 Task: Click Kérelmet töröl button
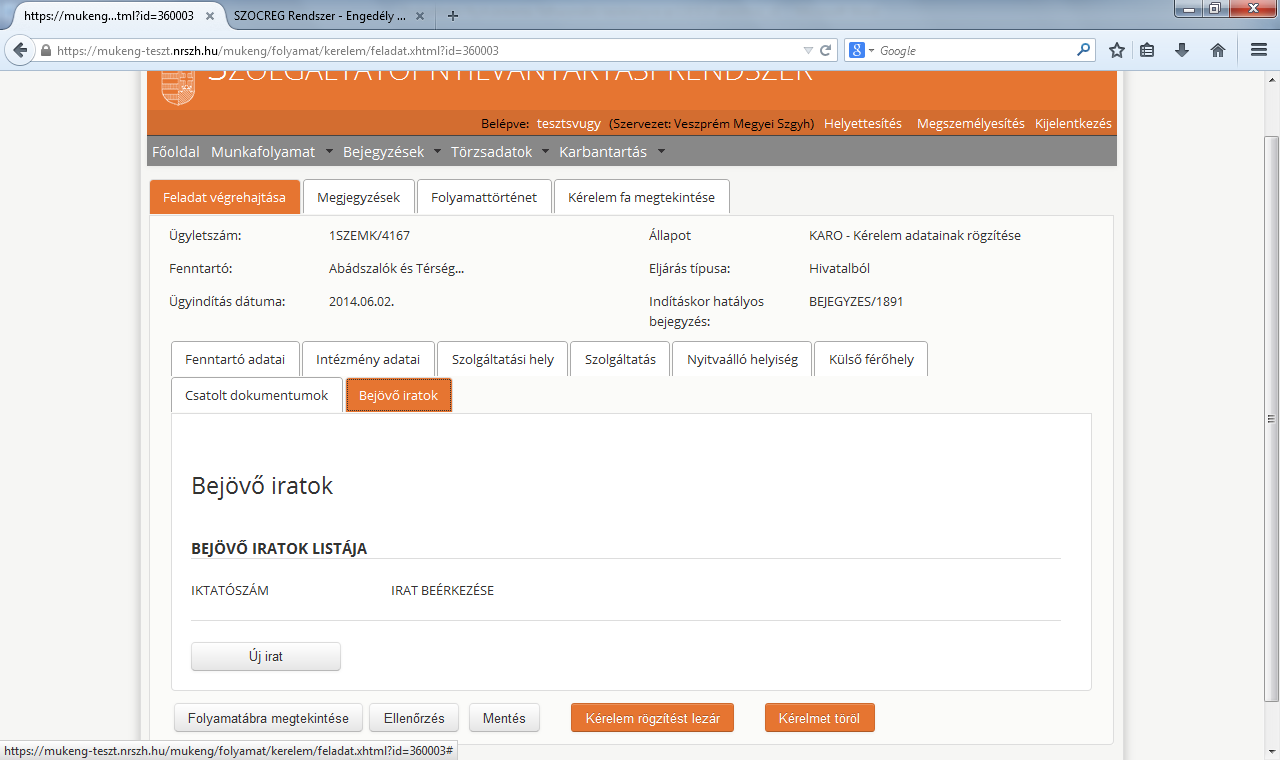pos(819,718)
